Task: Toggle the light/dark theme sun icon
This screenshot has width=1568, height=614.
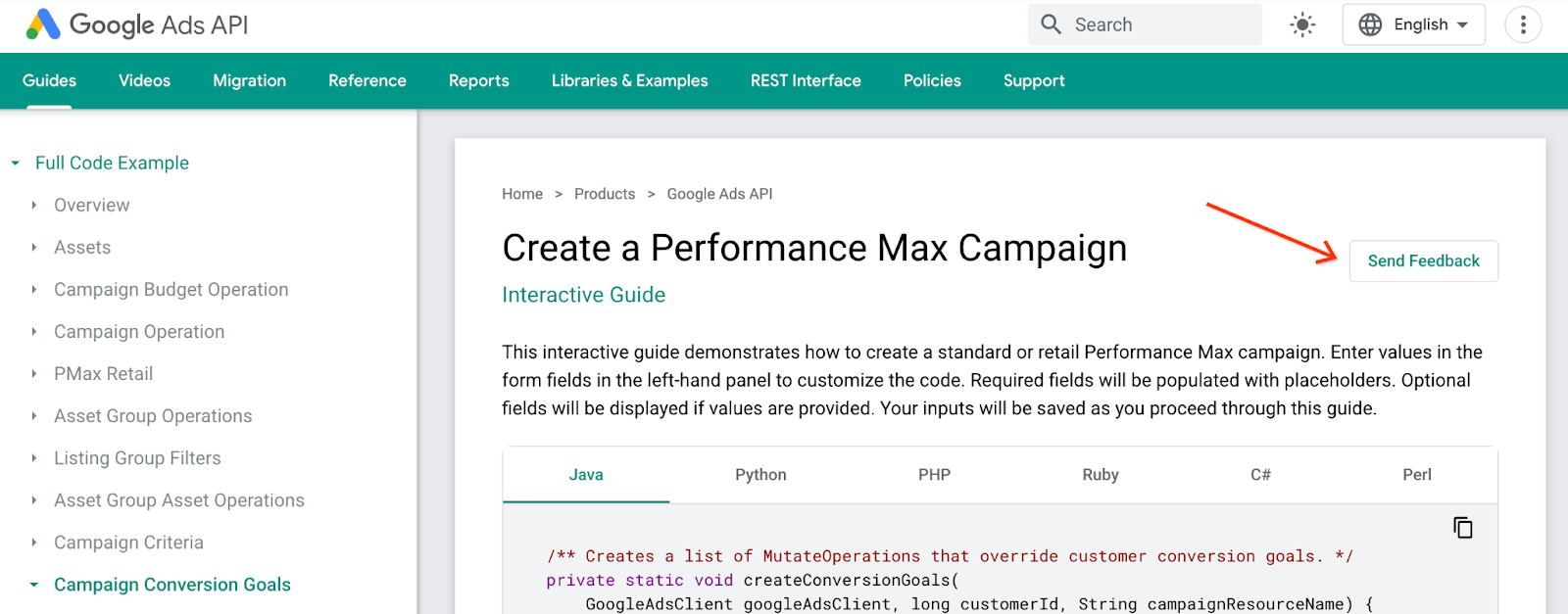Action: point(1302,24)
